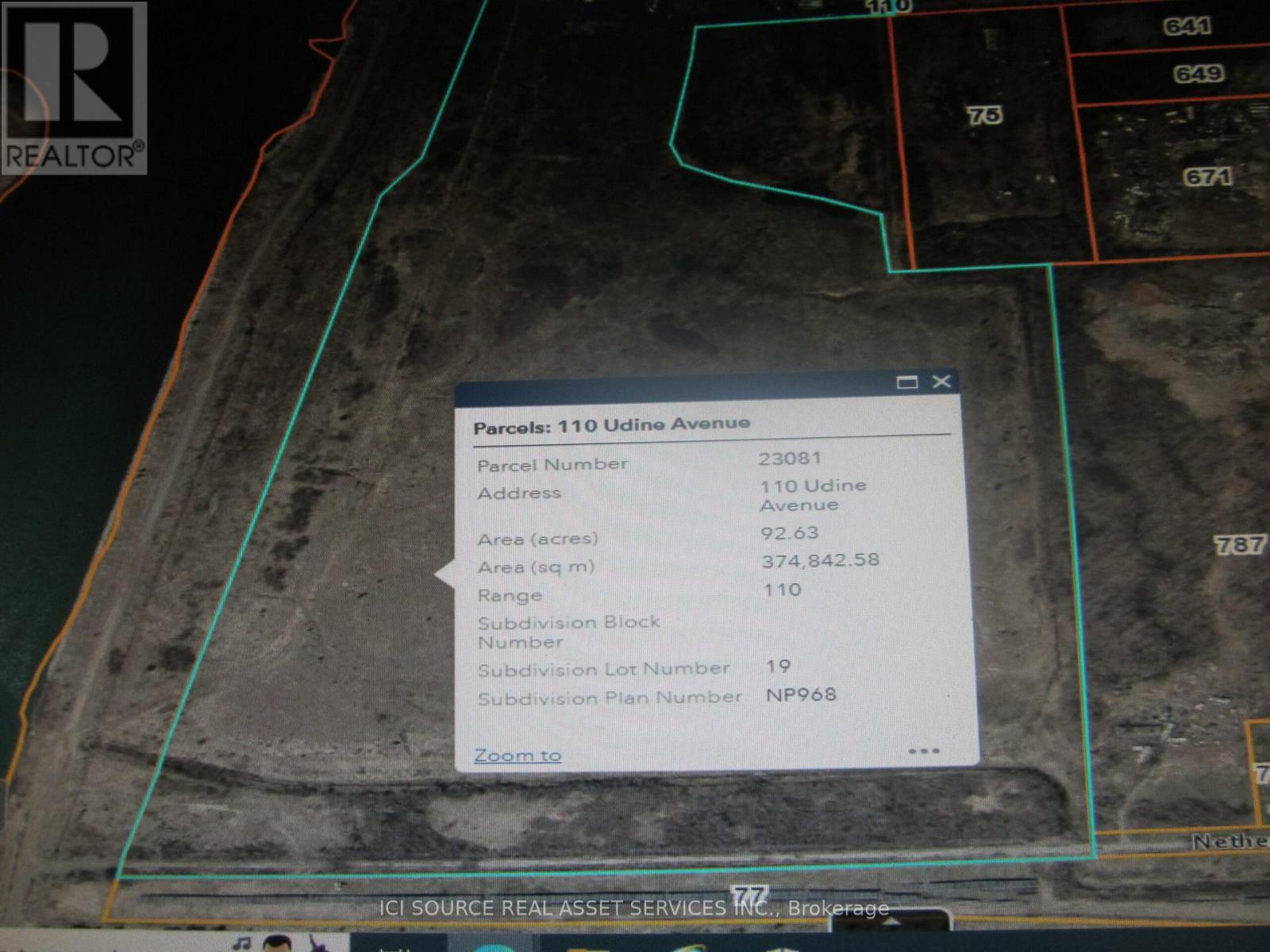
Task: Click the 'Parcel Number' field label
Action: [x=552, y=465]
